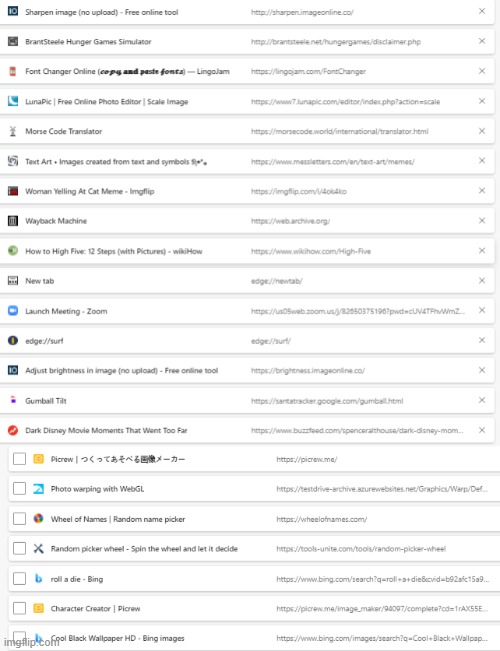
Task: Close the How to High Five entry
Action: click(482, 250)
